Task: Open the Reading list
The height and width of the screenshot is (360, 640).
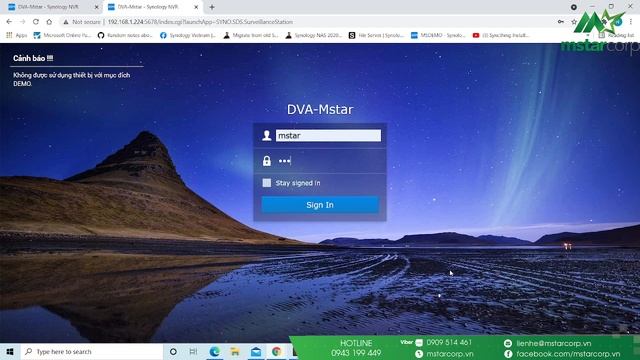Action: [x=616, y=36]
